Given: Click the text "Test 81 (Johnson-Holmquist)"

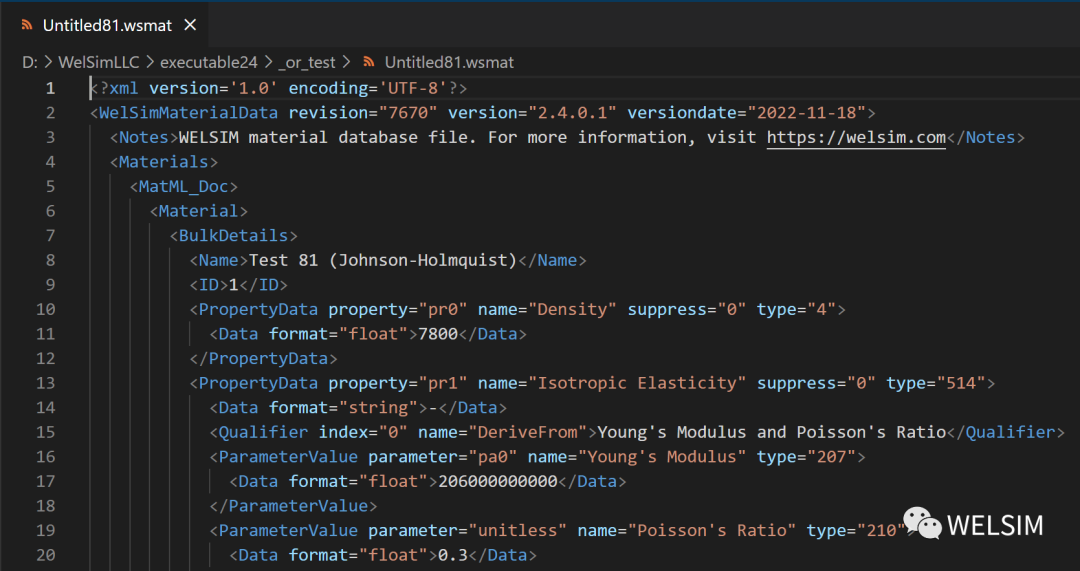Looking at the screenshot, I should point(382,260).
